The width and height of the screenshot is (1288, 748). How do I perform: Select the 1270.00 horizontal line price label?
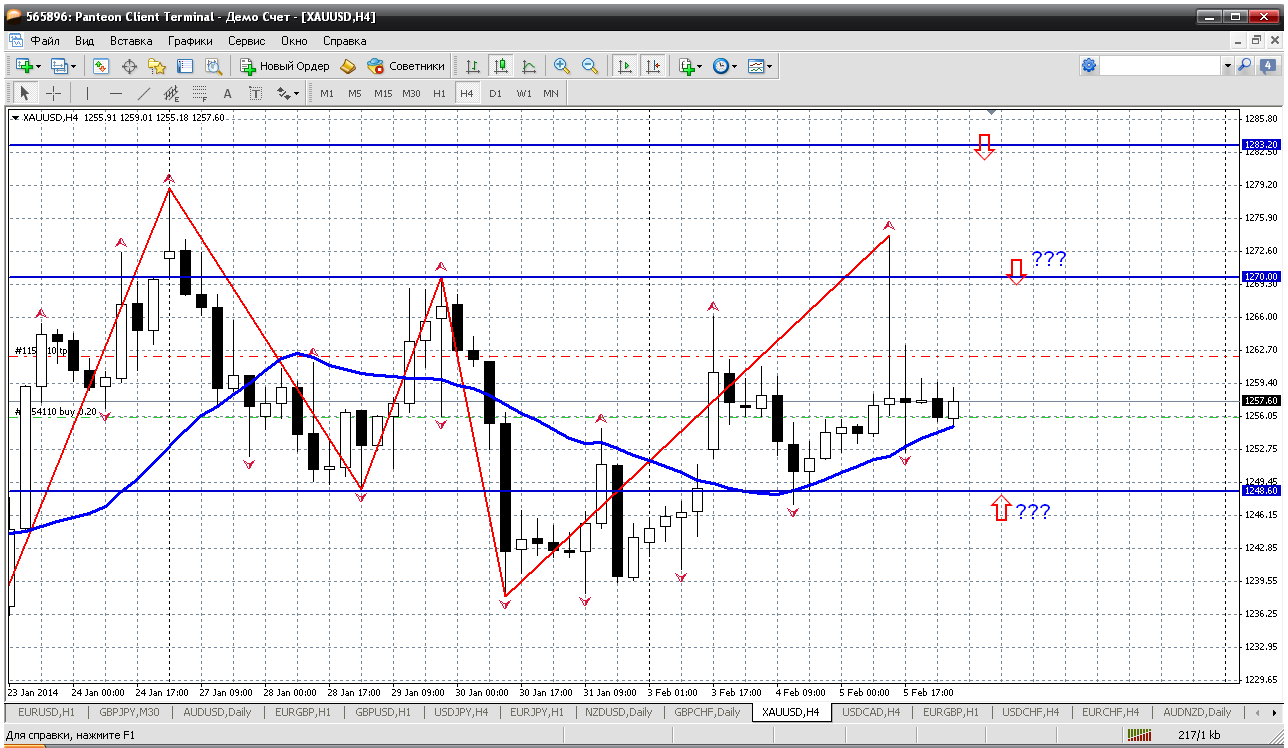pyautogui.click(x=1261, y=276)
